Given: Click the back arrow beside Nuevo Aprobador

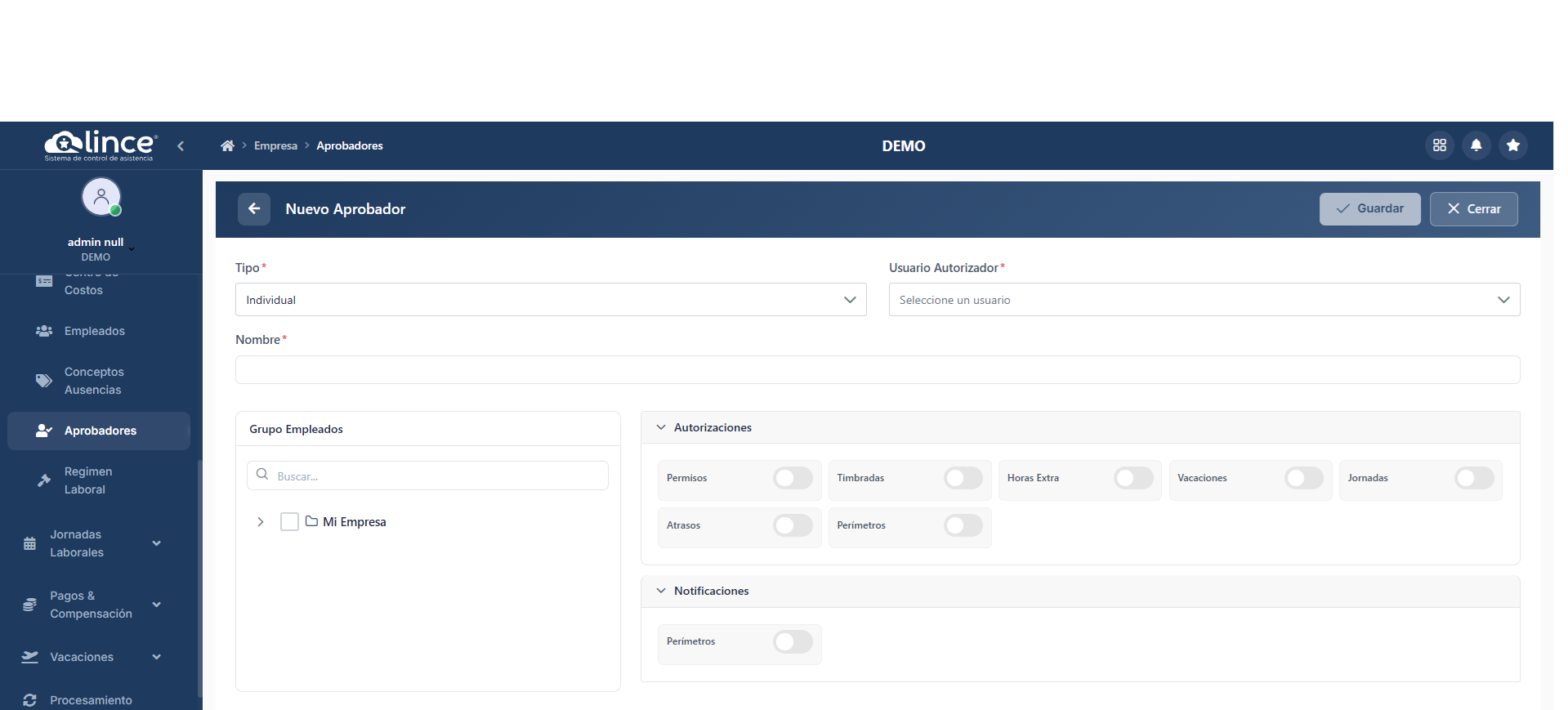Looking at the screenshot, I should [x=254, y=209].
